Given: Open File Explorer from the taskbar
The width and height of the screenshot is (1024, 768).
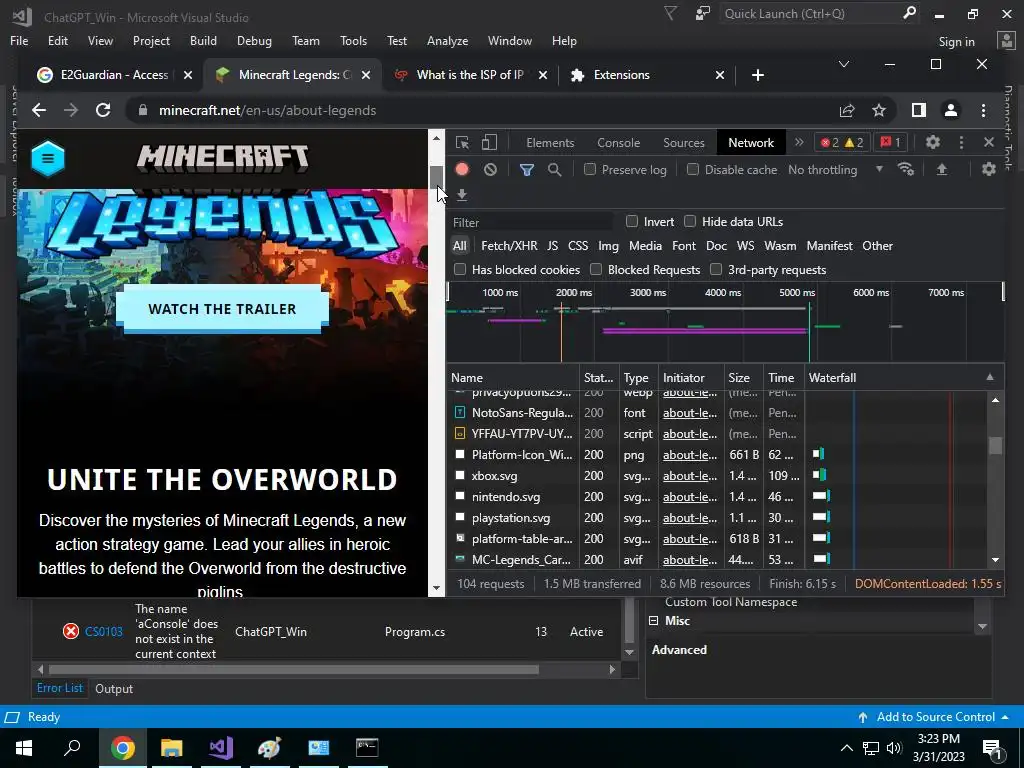Looking at the screenshot, I should [172, 747].
